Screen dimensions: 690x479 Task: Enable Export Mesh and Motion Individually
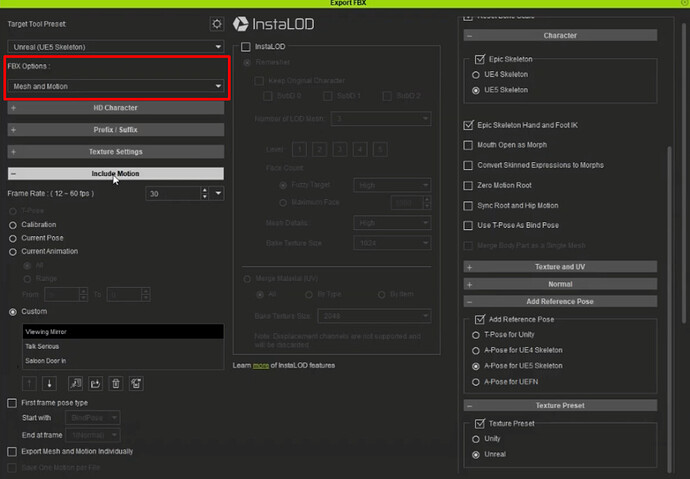[x=12, y=452]
